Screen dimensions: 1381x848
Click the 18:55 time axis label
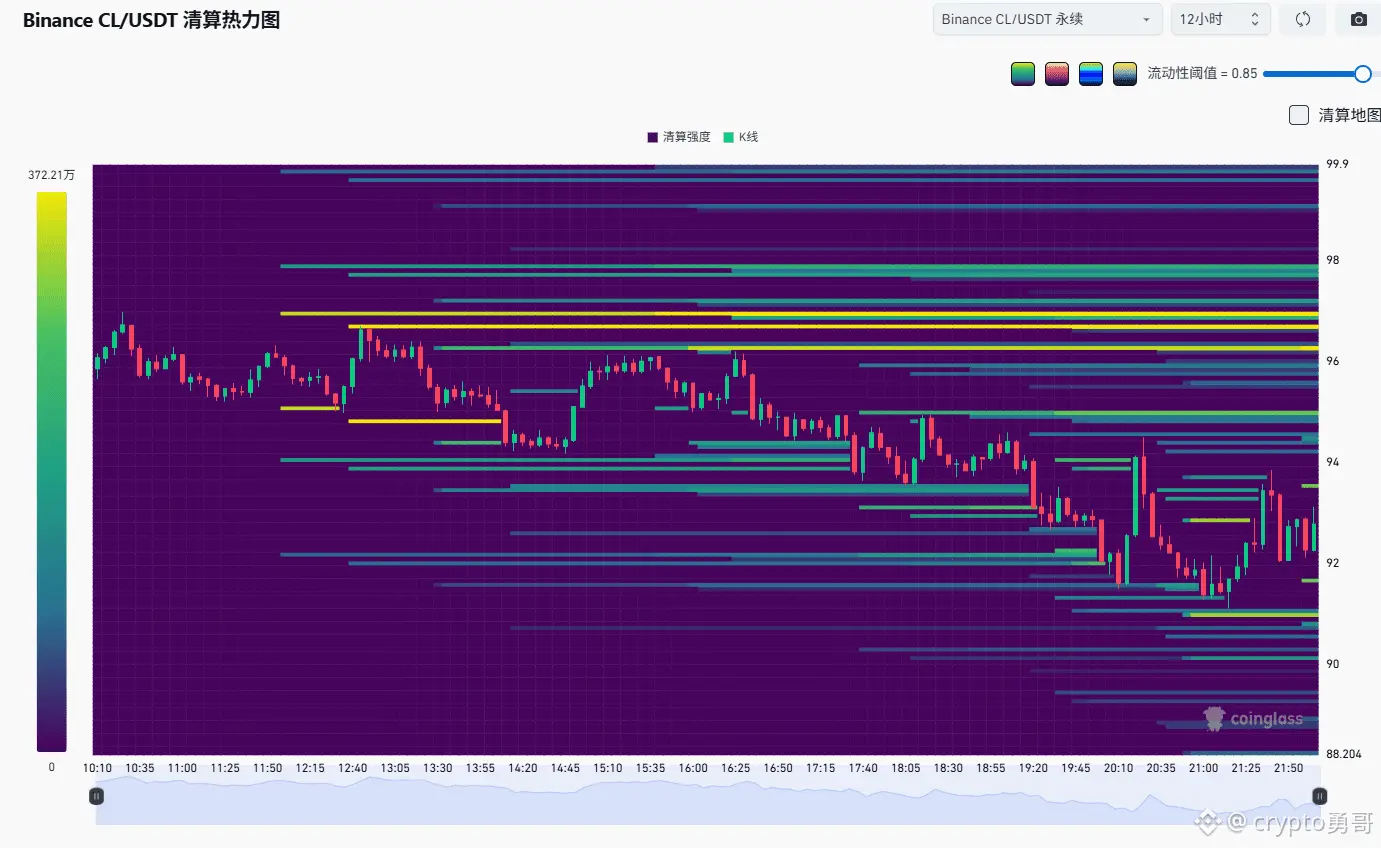click(x=991, y=768)
